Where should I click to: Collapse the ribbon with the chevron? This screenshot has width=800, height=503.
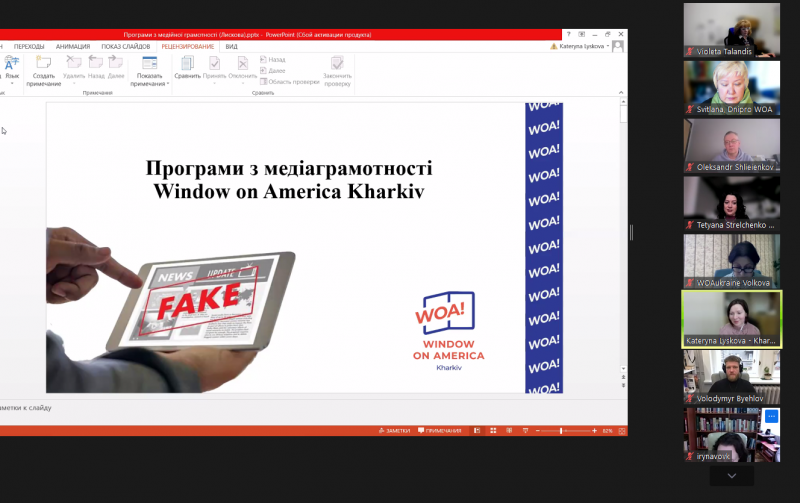point(621,92)
